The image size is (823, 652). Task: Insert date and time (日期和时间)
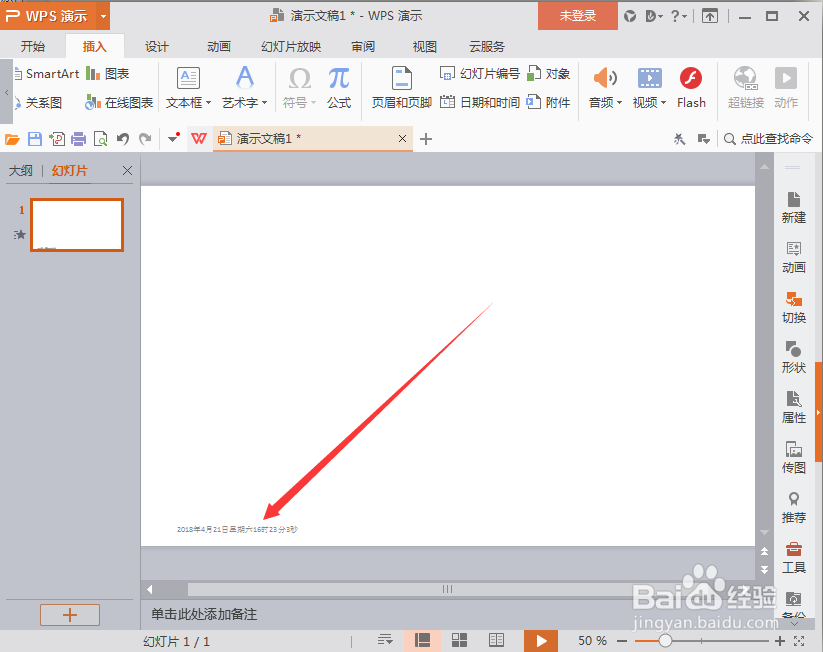click(479, 102)
